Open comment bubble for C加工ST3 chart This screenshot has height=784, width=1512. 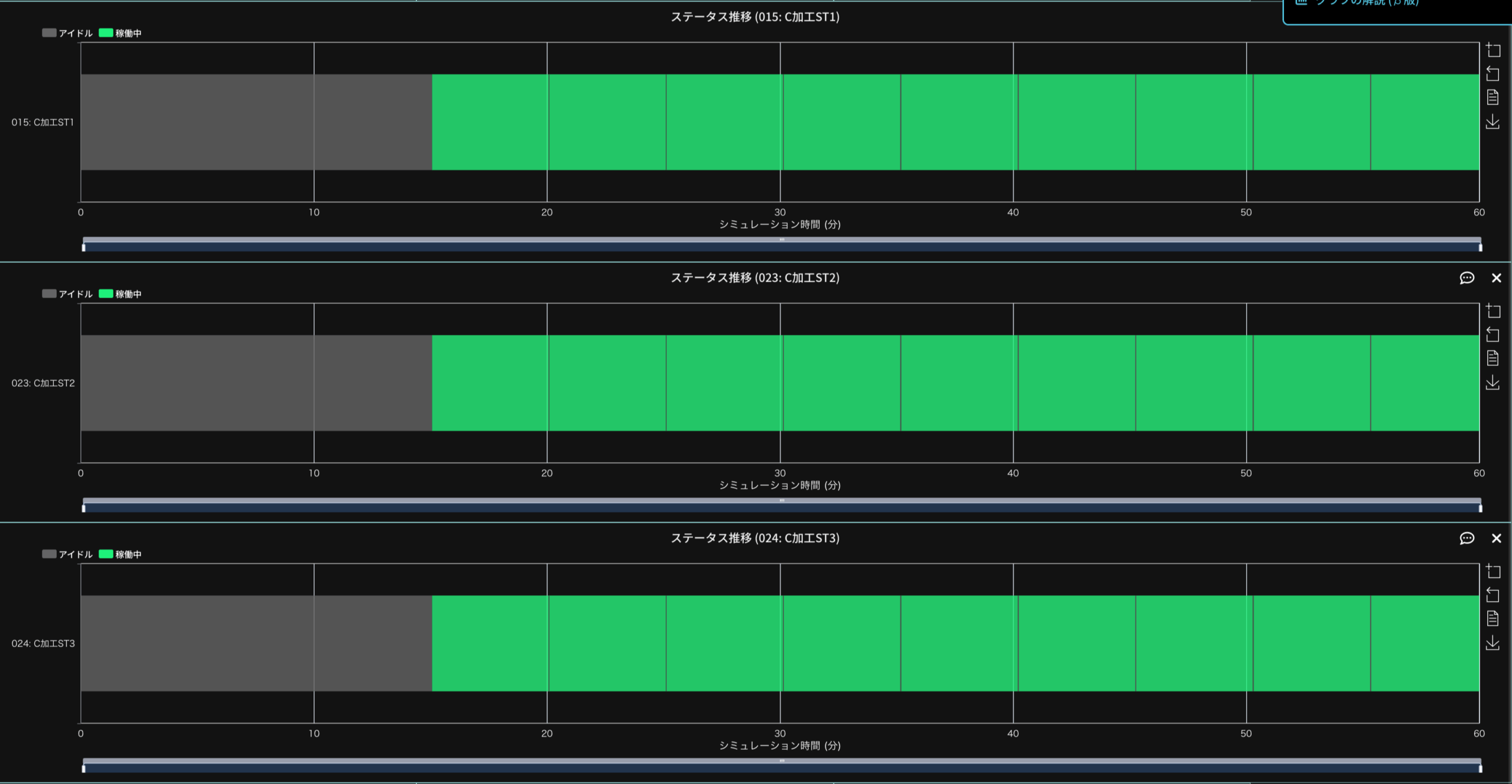click(1467, 538)
